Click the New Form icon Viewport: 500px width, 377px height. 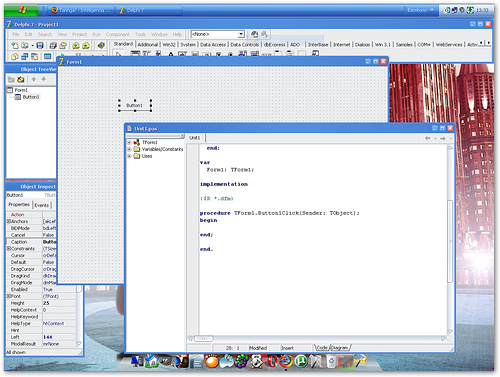coord(47,57)
